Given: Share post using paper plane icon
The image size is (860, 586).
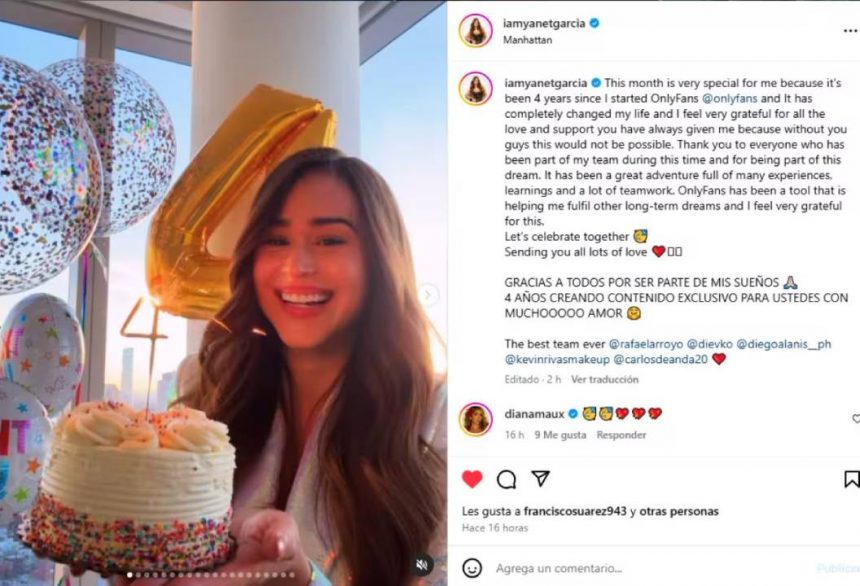Looking at the screenshot, I should 540,478.
